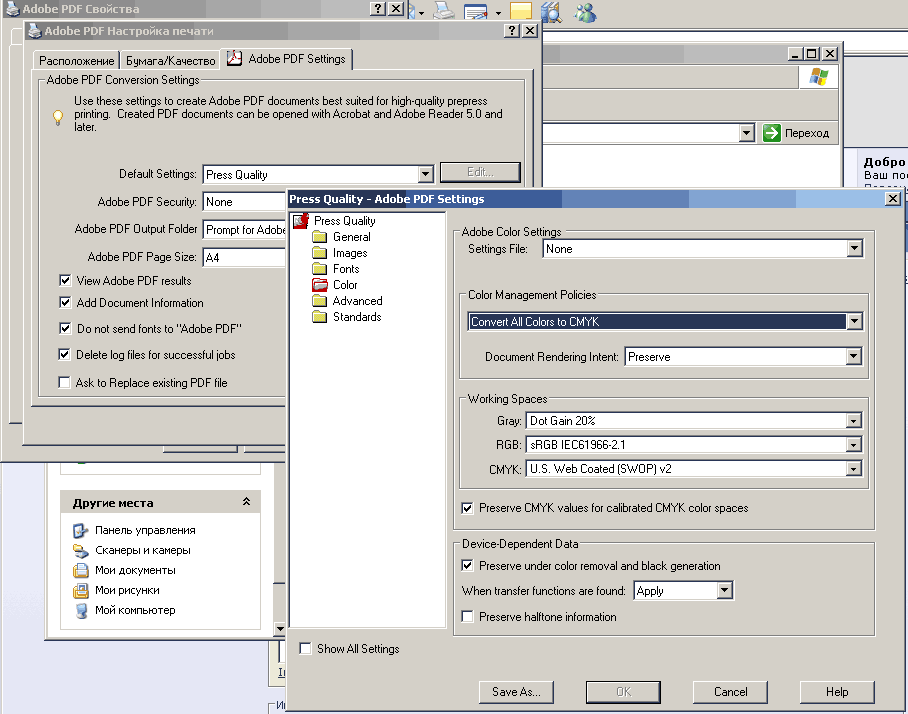
Task: Open the Advanced folder in the settings tree
Action: (x=320, y=301)
